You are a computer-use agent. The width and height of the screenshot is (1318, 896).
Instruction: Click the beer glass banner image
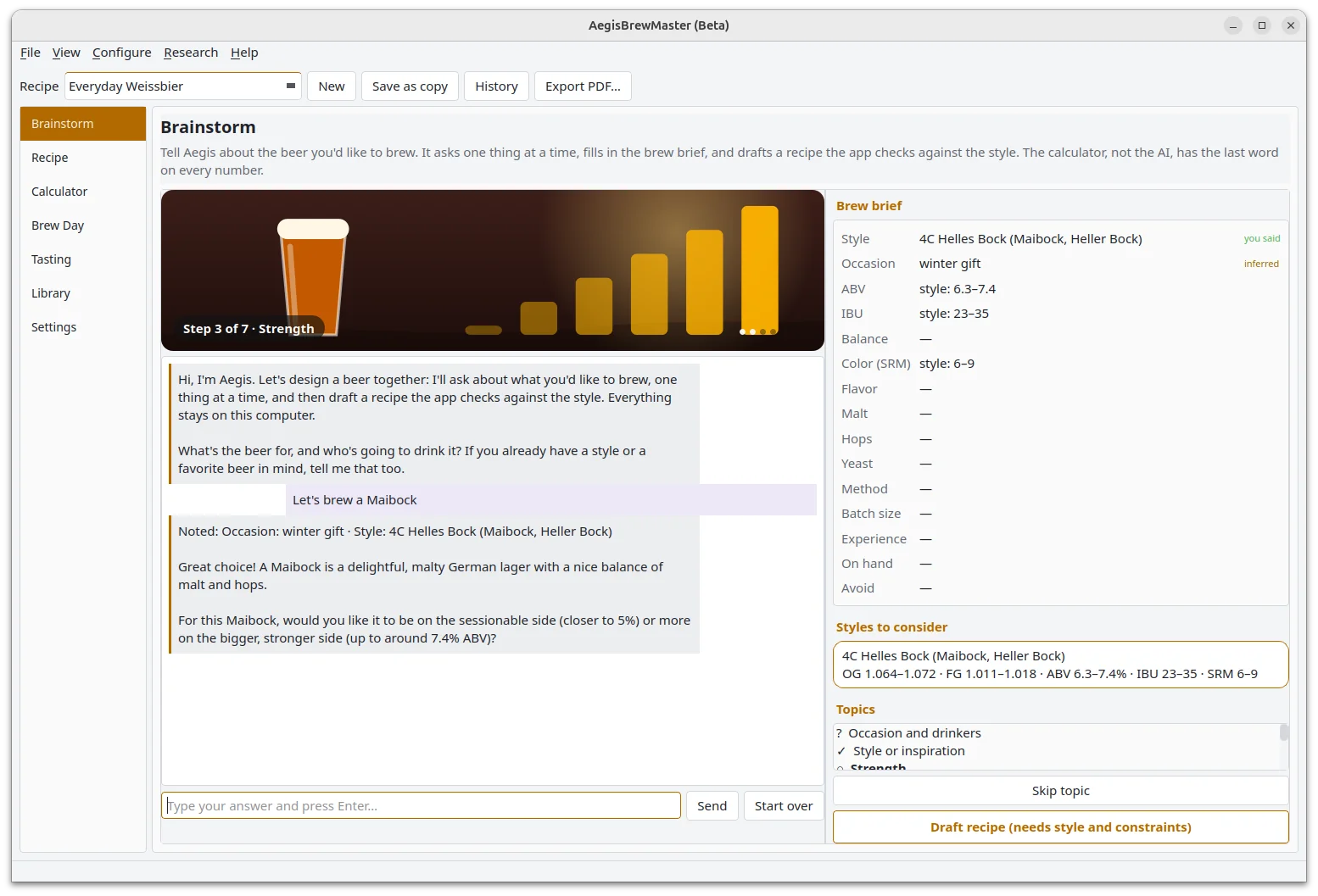tap(492, 270)
